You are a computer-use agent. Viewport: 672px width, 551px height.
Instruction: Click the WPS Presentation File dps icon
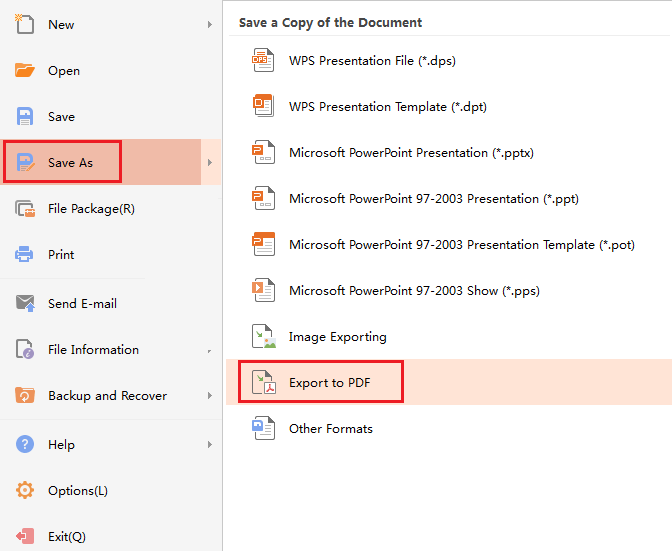(x=263, y=60)
